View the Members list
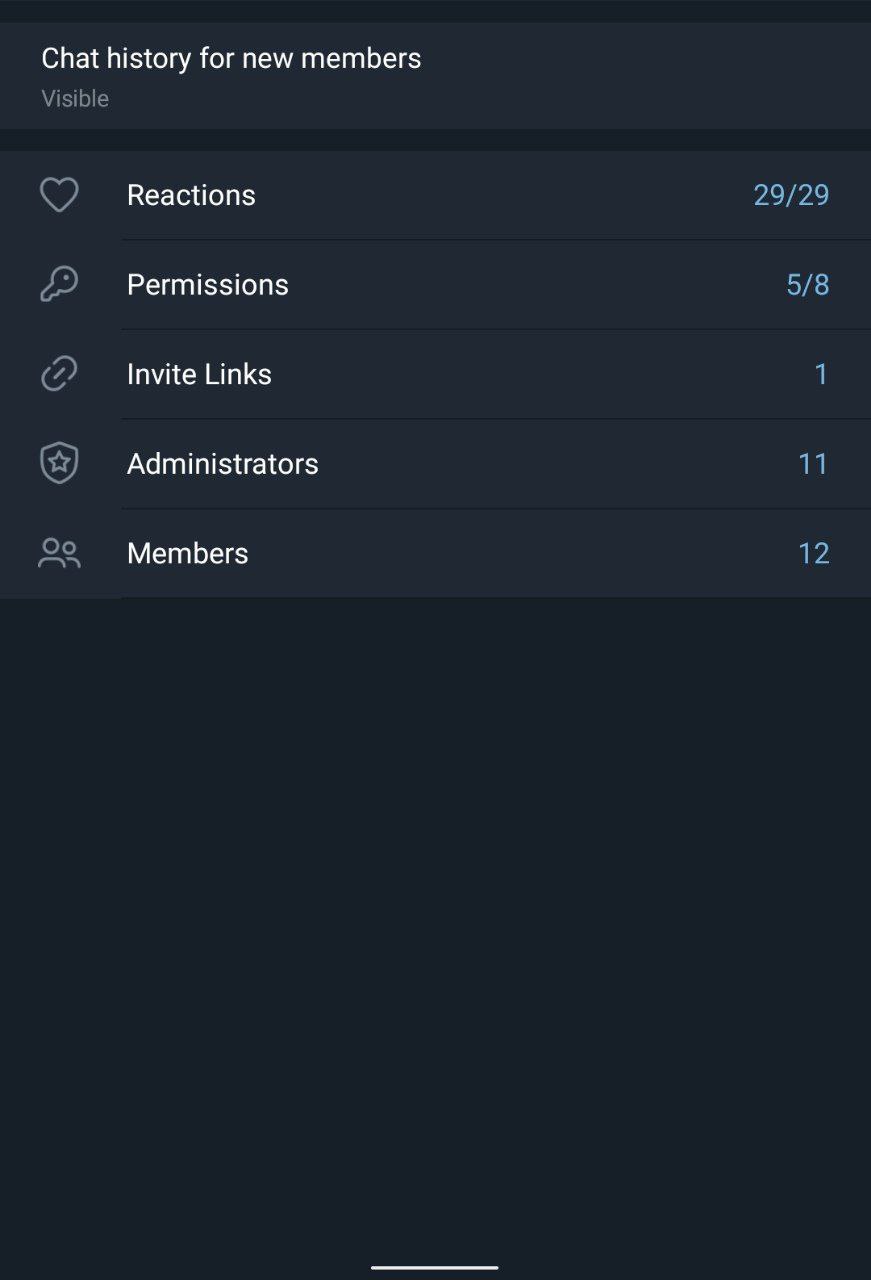 point(187,553)
